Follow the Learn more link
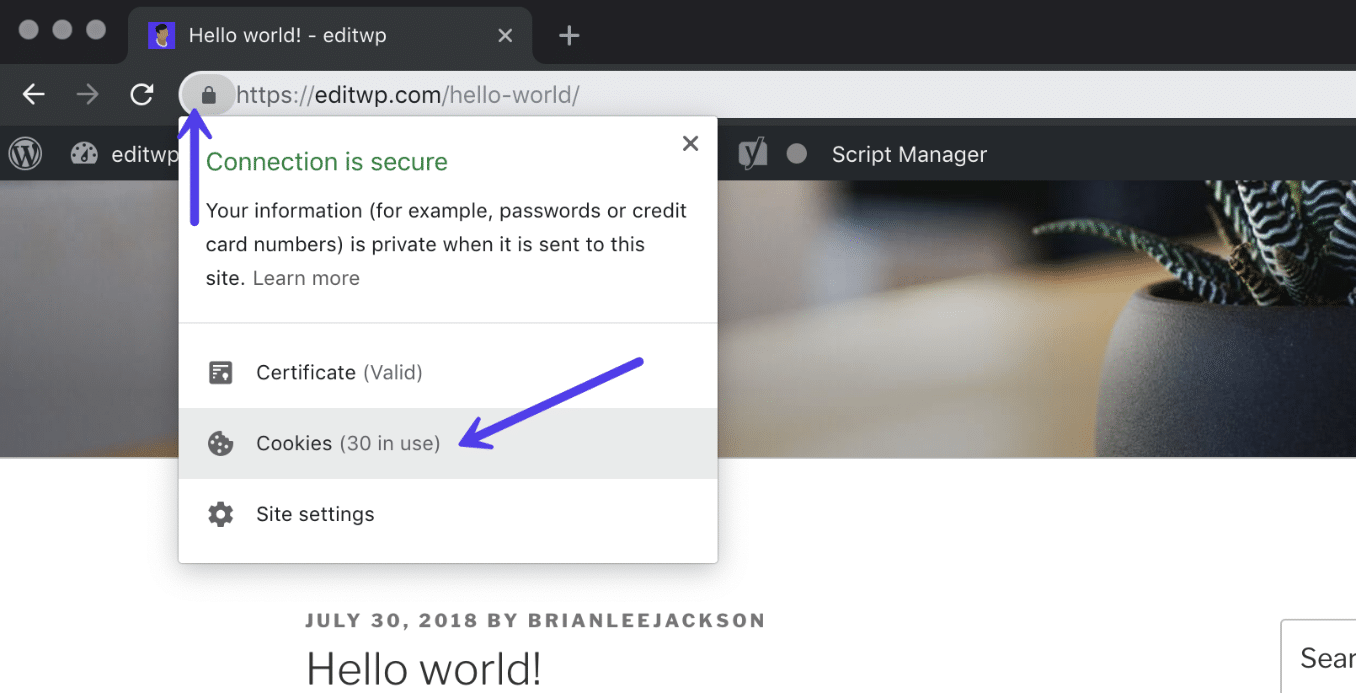 pos(306,279)
